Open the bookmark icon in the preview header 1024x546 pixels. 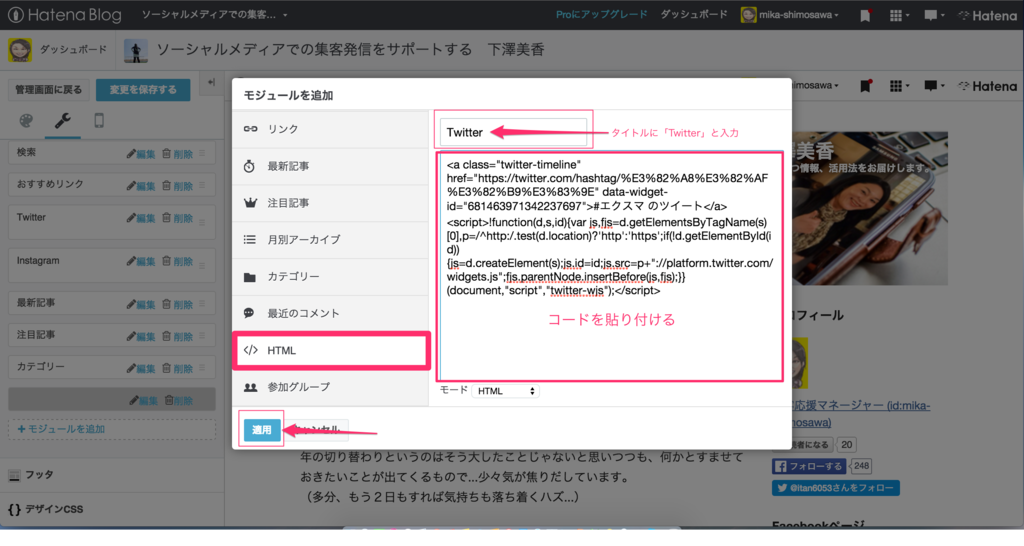coord(866,86)
